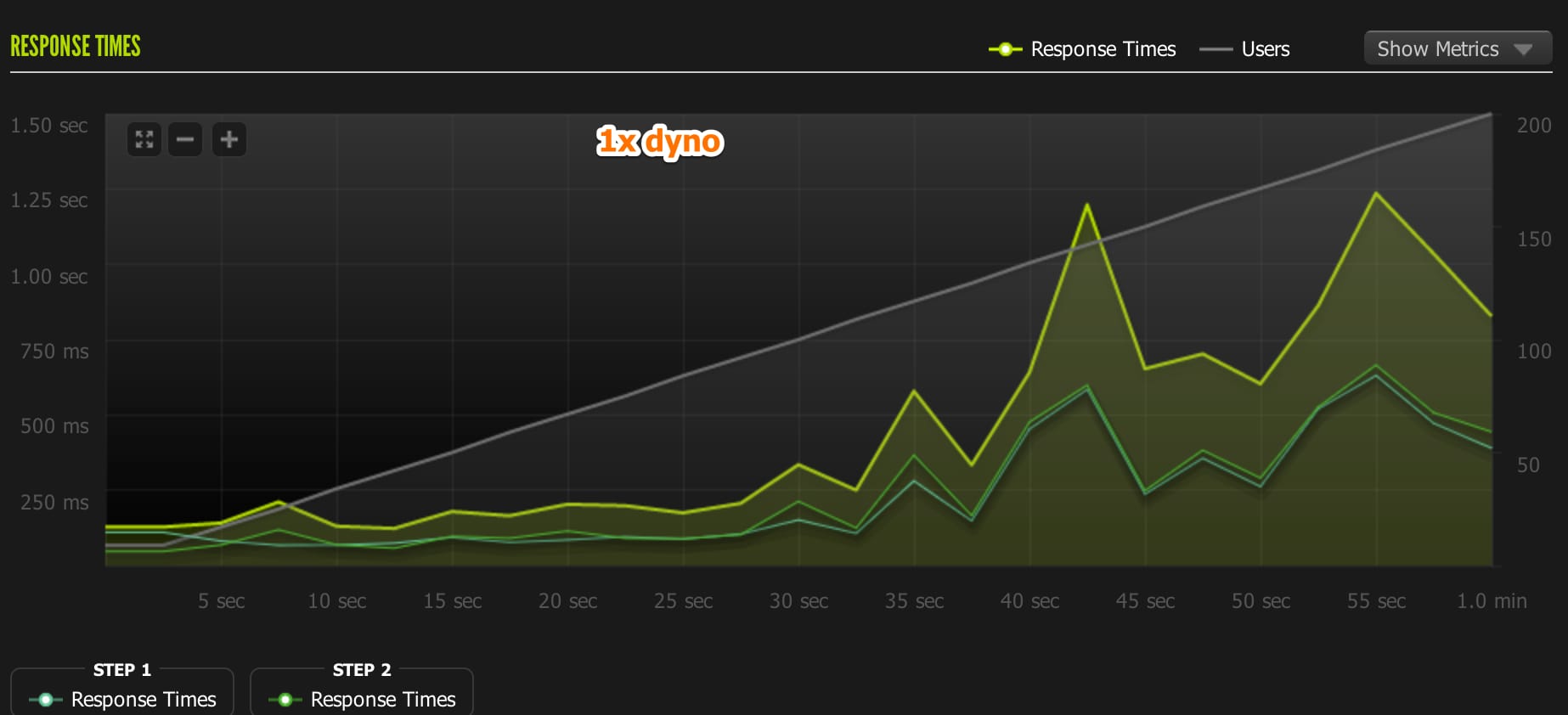Screen dimensions: 1568x715
Task: Click the 200 users right-axis label
Action: tap(1534, 126)
